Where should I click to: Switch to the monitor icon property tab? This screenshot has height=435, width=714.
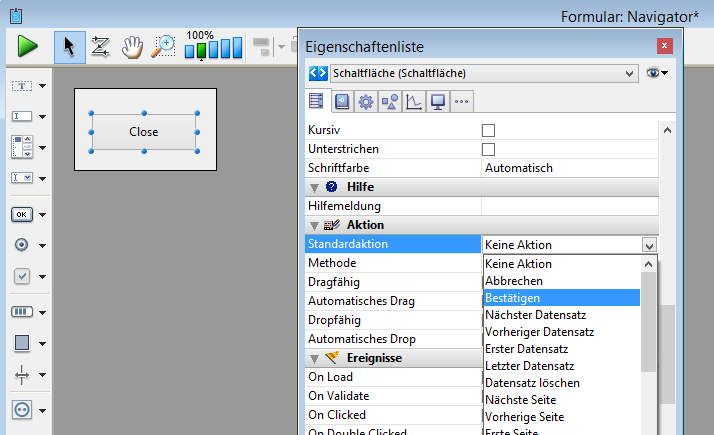(437, 101)
